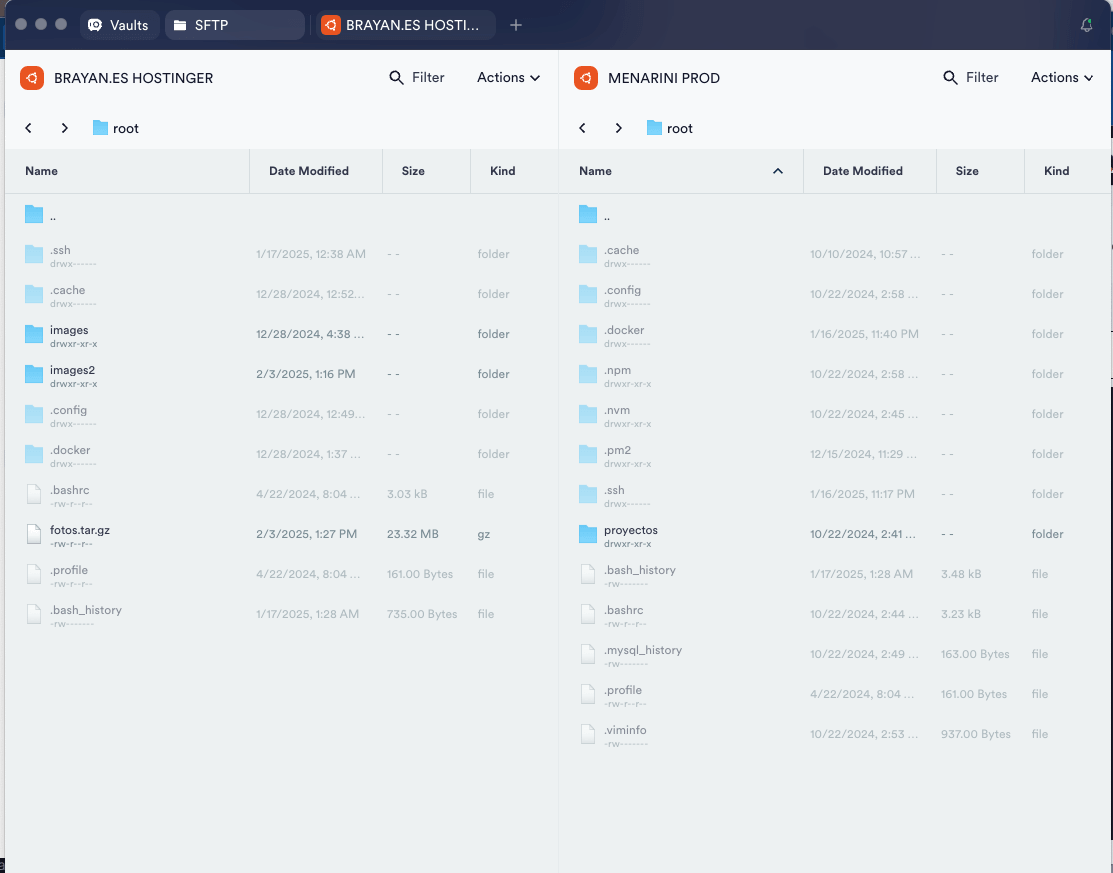Select the .profile file in the right pane
The image size is (1113, 873).
click(x=835, y=693)
